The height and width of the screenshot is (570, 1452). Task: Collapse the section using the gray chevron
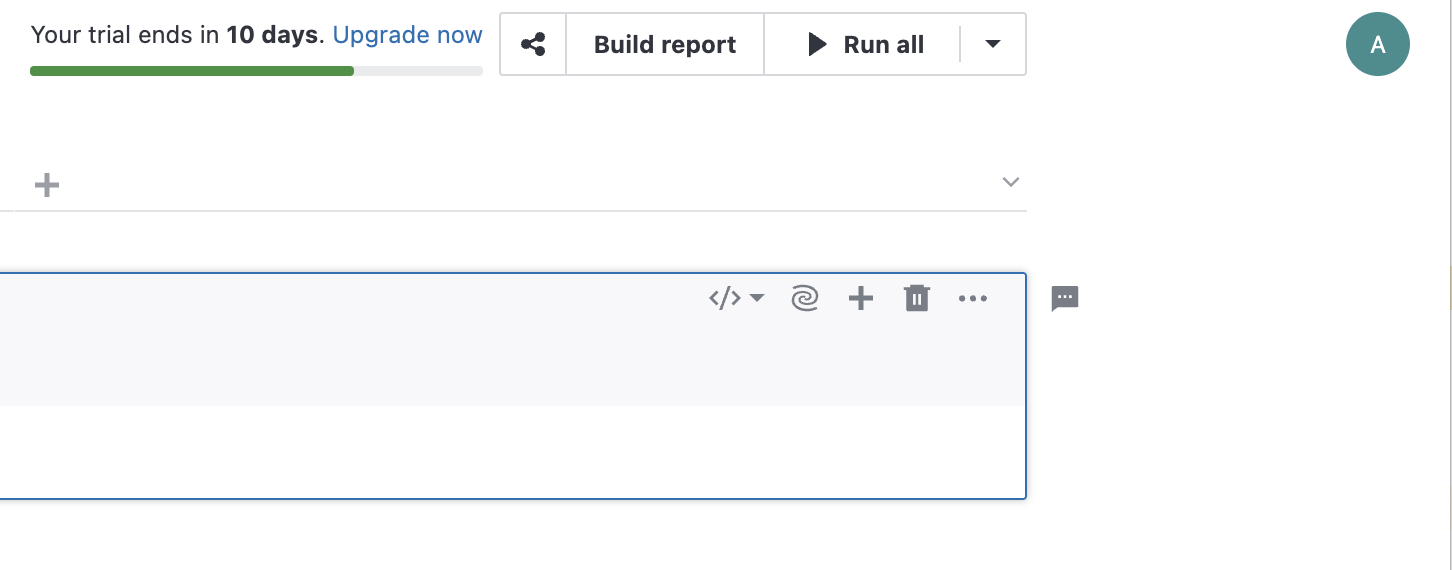(x=1011, y=182)
